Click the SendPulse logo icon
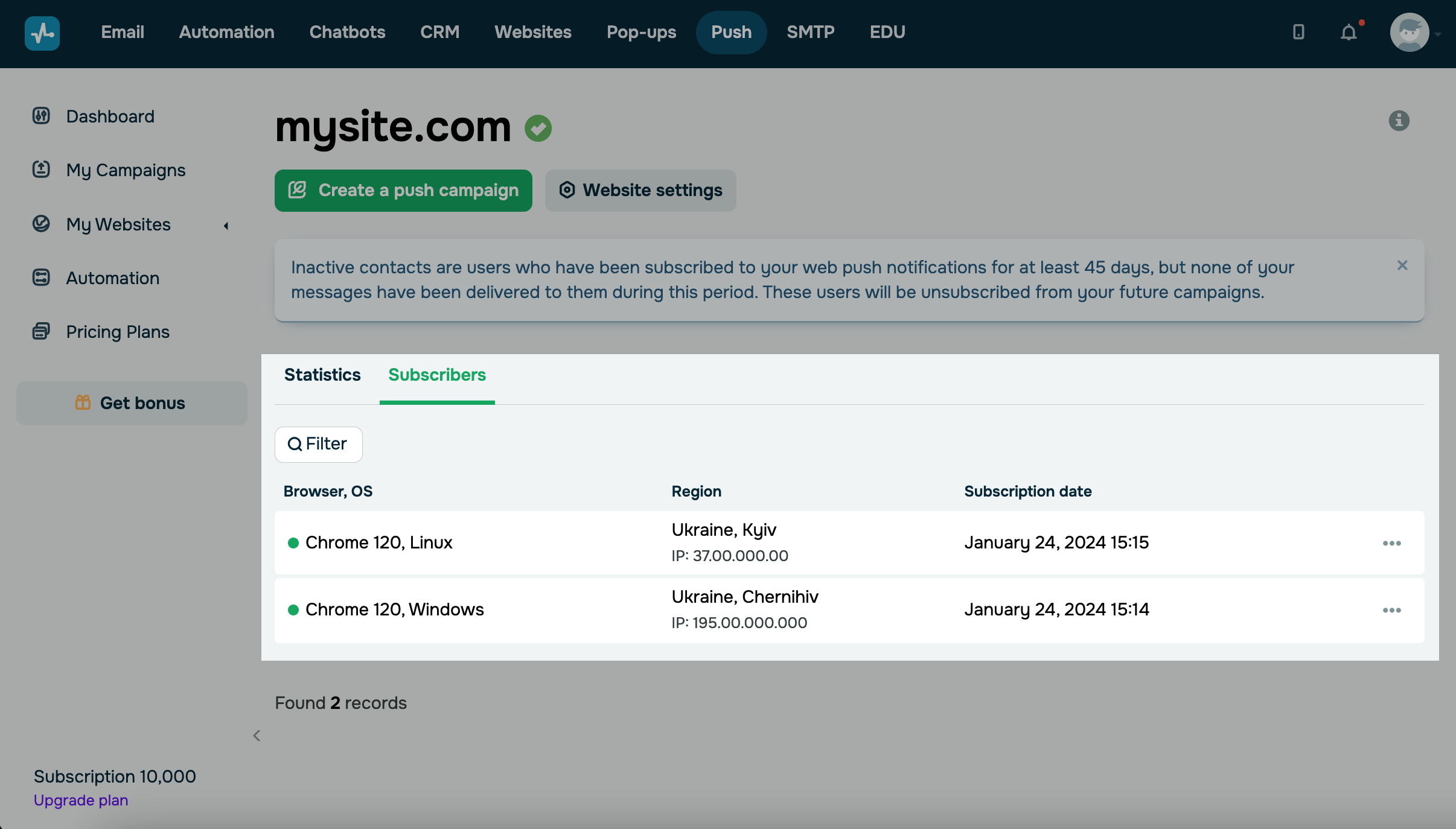This screenshot has height=829, width=1456. [x=42, y=33]
